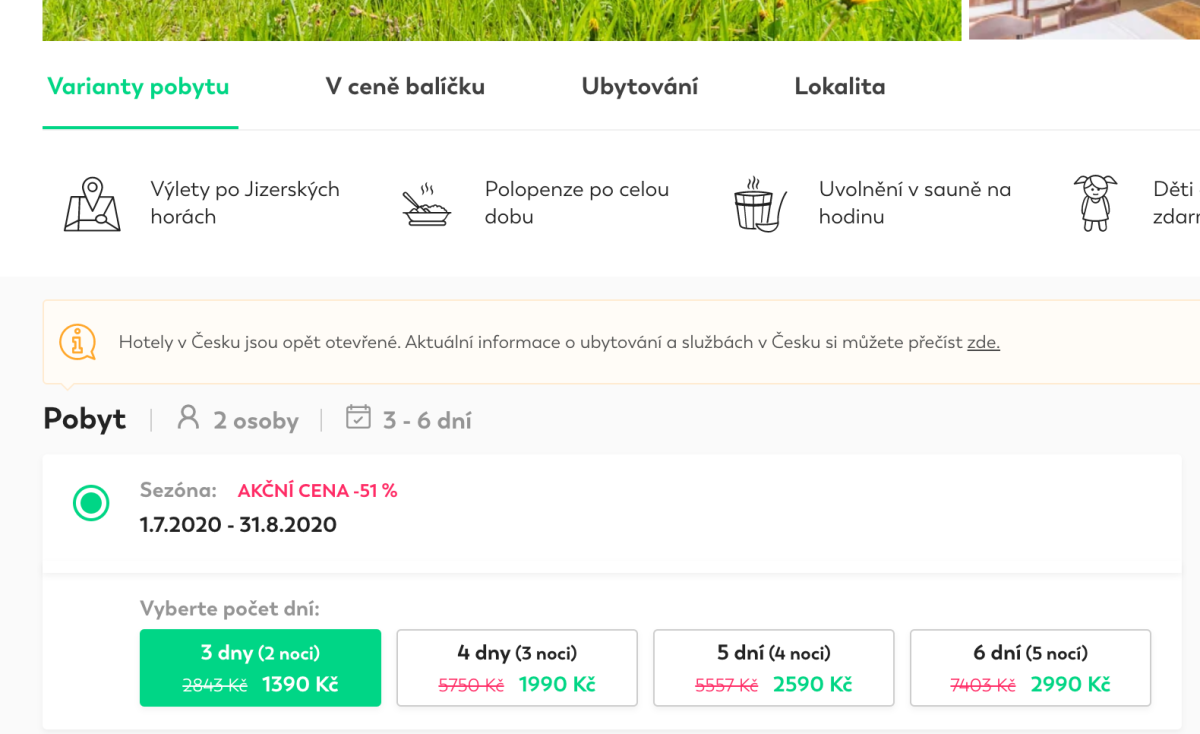
Task: Pick the 6 dní (5 nocí) stay
Action: pyautogui.click(x=1030, y=668)
